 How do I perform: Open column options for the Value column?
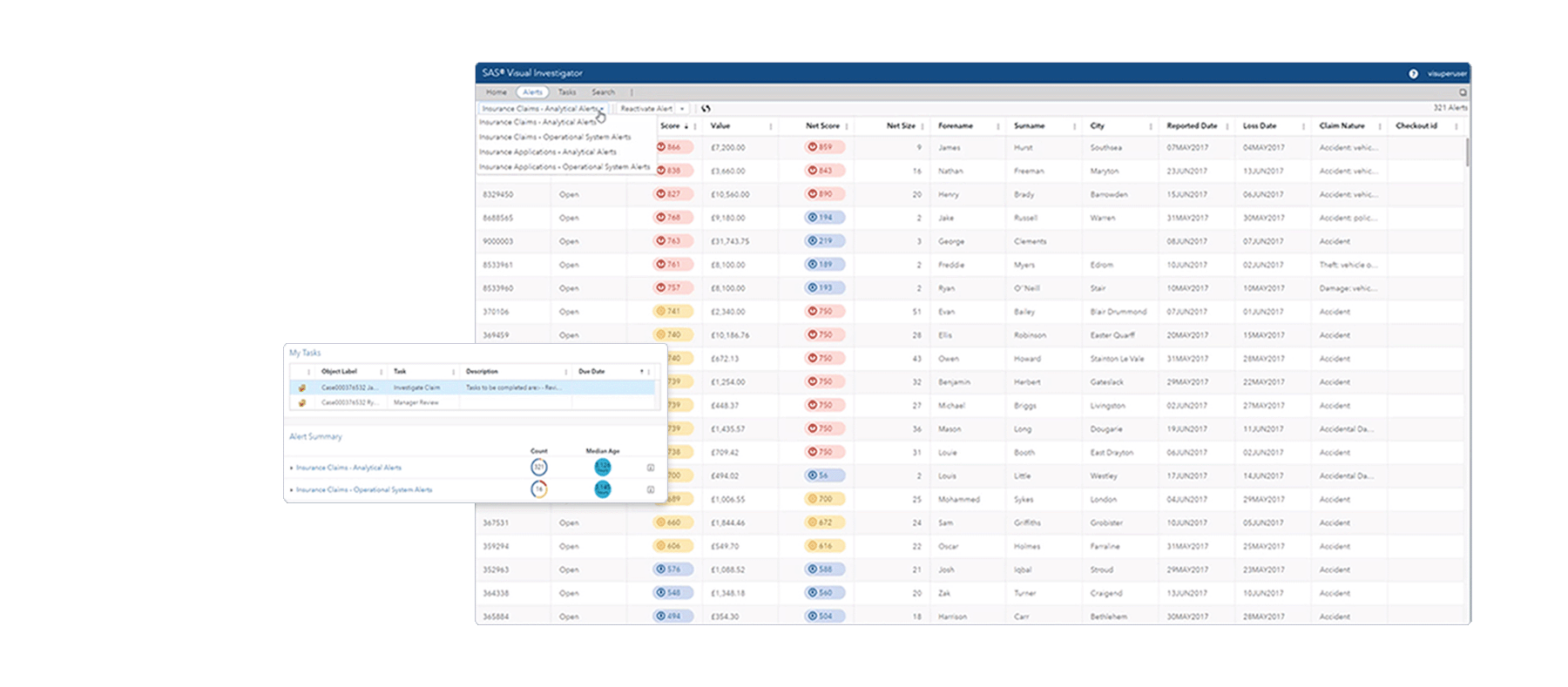pyautogui.click(x=771, y=127)
